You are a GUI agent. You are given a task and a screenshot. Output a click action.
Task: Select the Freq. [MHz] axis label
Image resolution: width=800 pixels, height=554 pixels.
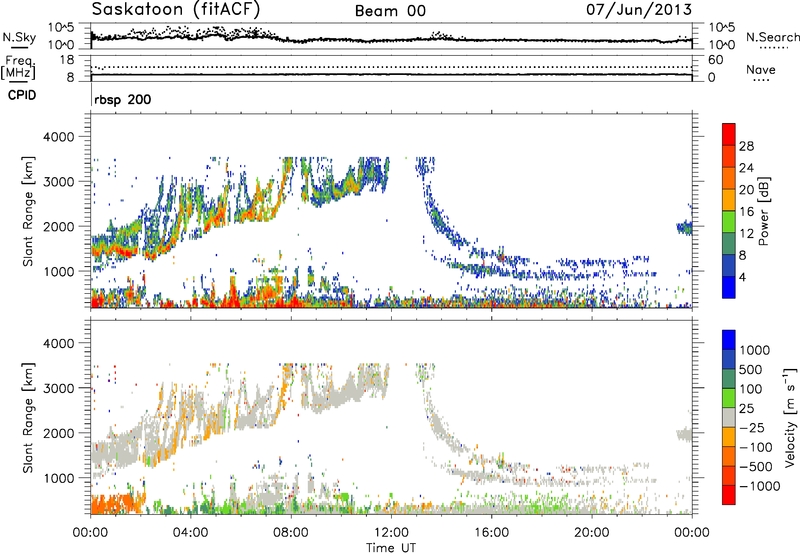[x=19, y=67]
